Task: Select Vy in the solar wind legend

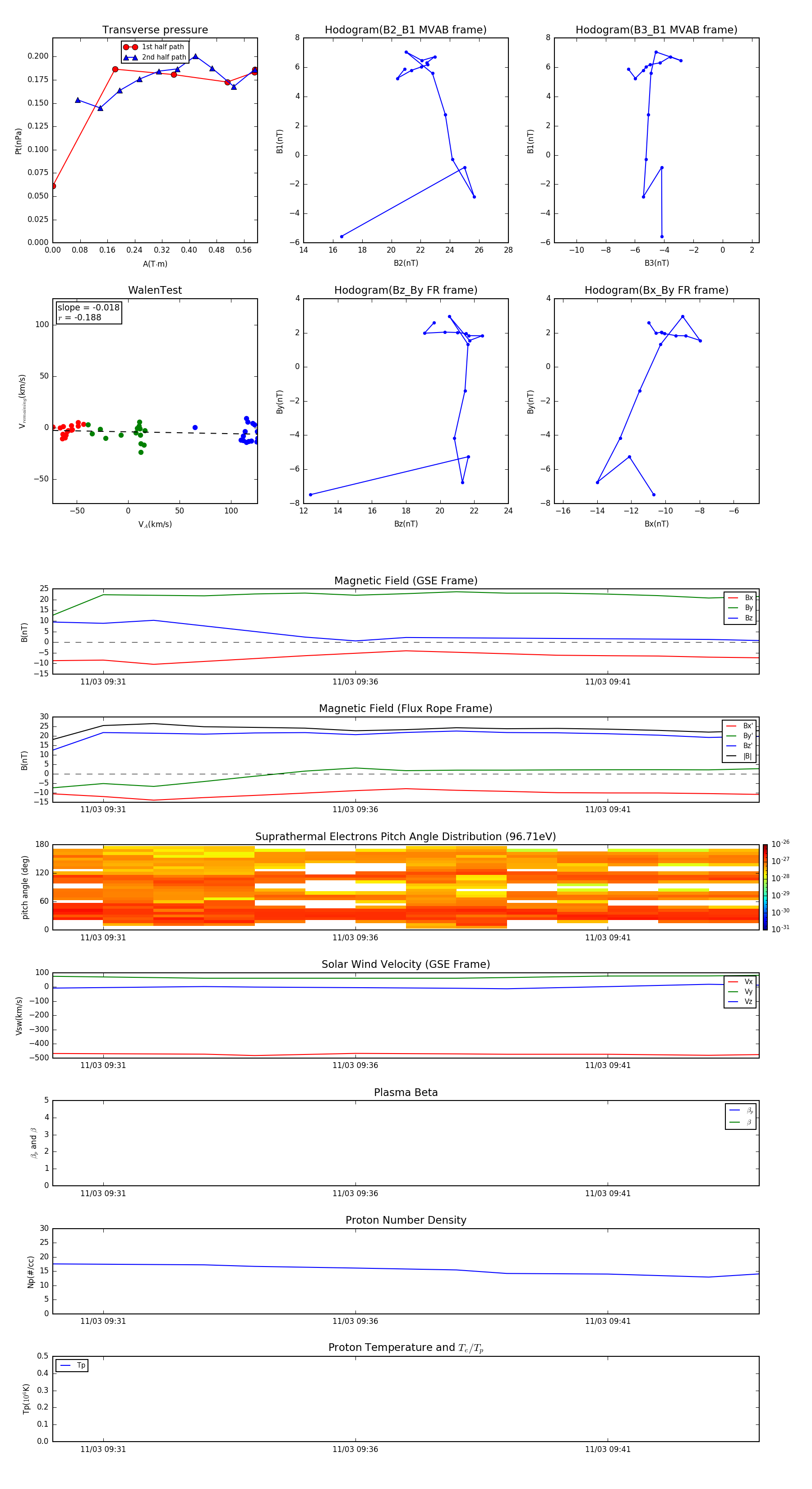Action: click(x=740, y=992)
